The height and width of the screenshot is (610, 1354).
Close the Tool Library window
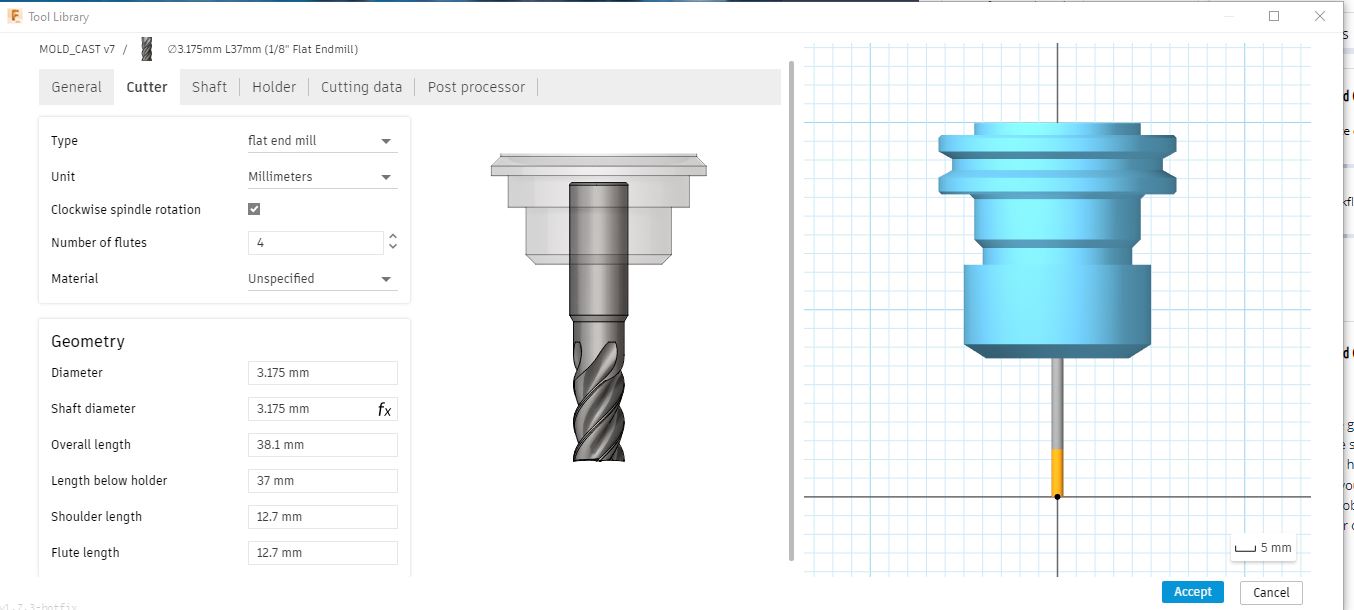1320,16
